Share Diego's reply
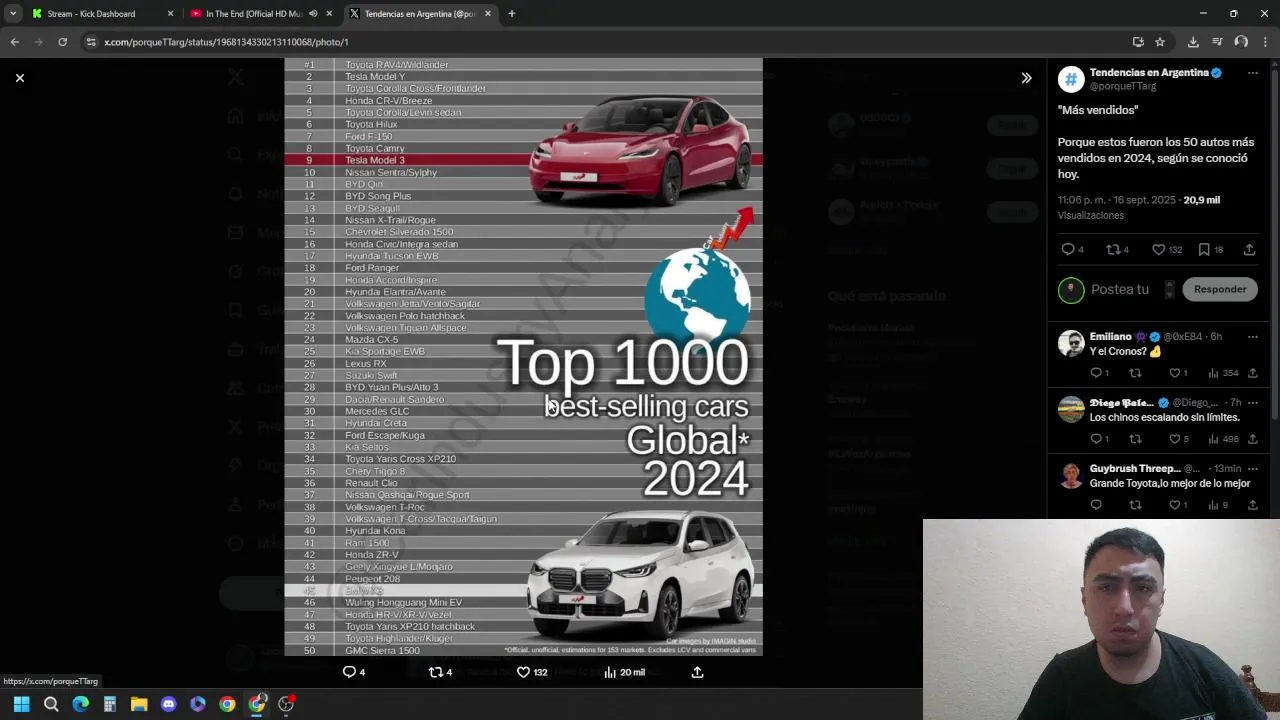 coord(1252,439)
